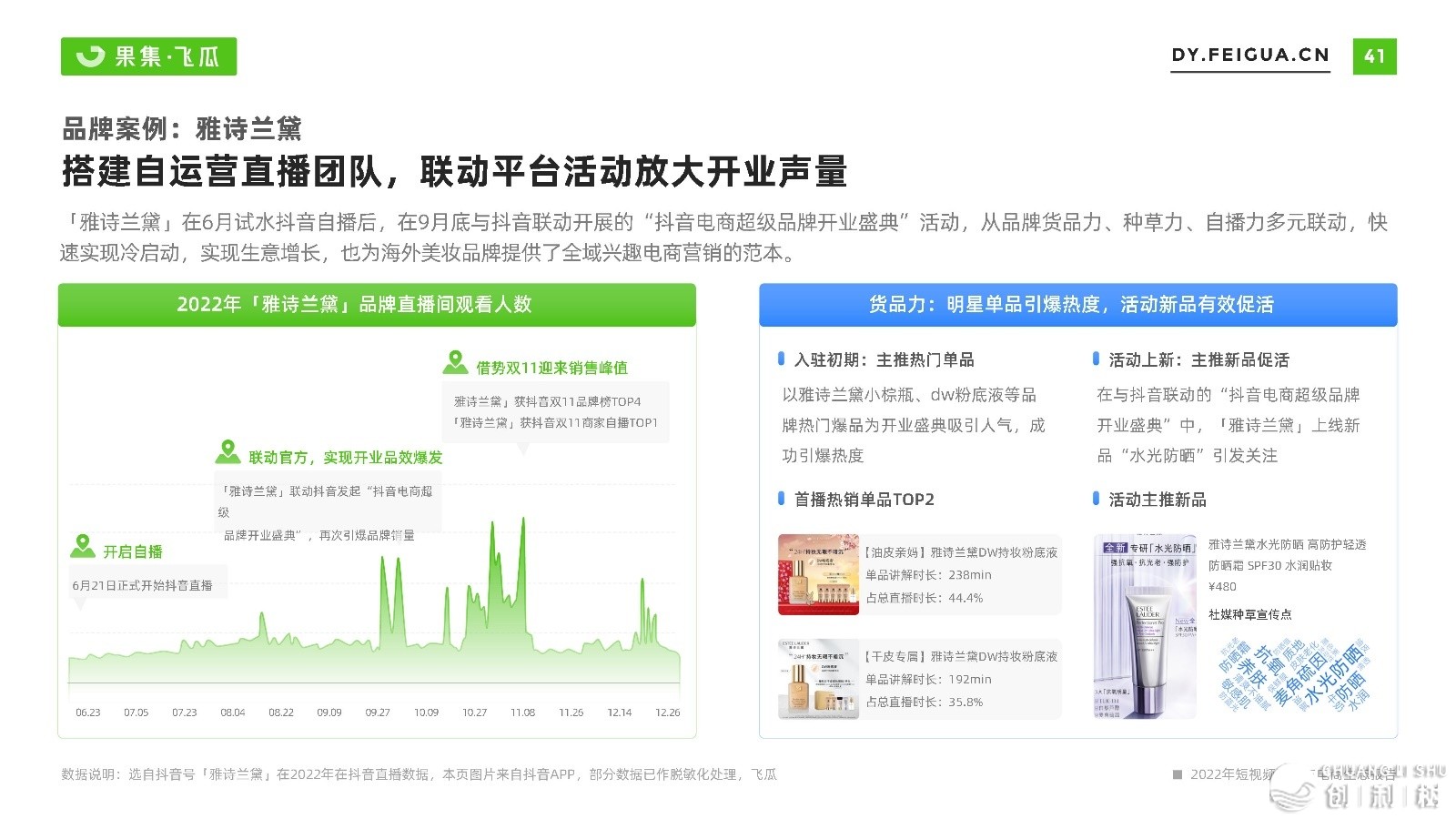Click the 社媒种草宣传点 word cloud
Image resolution: width=1456 pixels, height=819 pixels.
pos(1292,675)
